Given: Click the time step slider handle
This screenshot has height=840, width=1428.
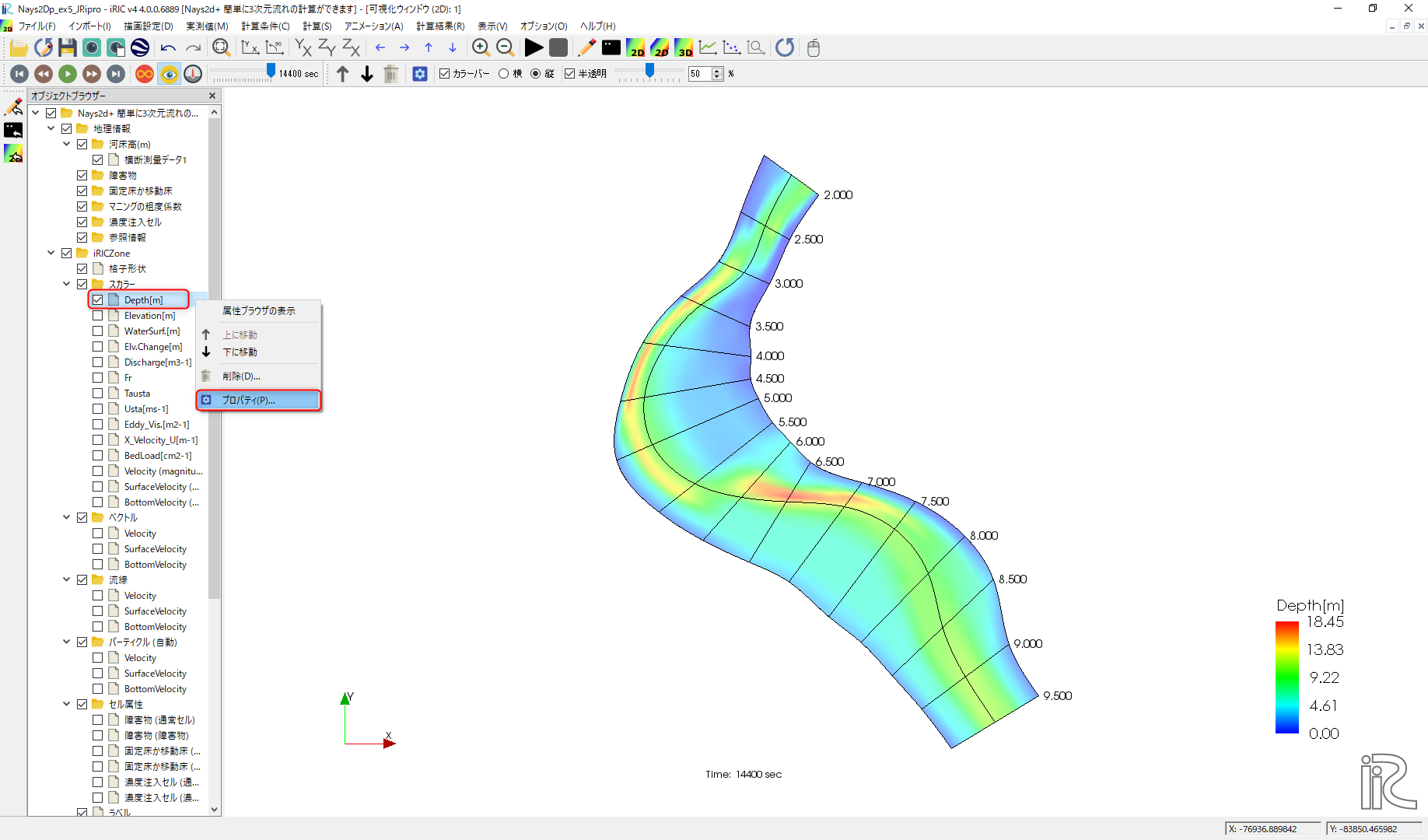Looking at the screenshot, I should (x=271, y=72).
